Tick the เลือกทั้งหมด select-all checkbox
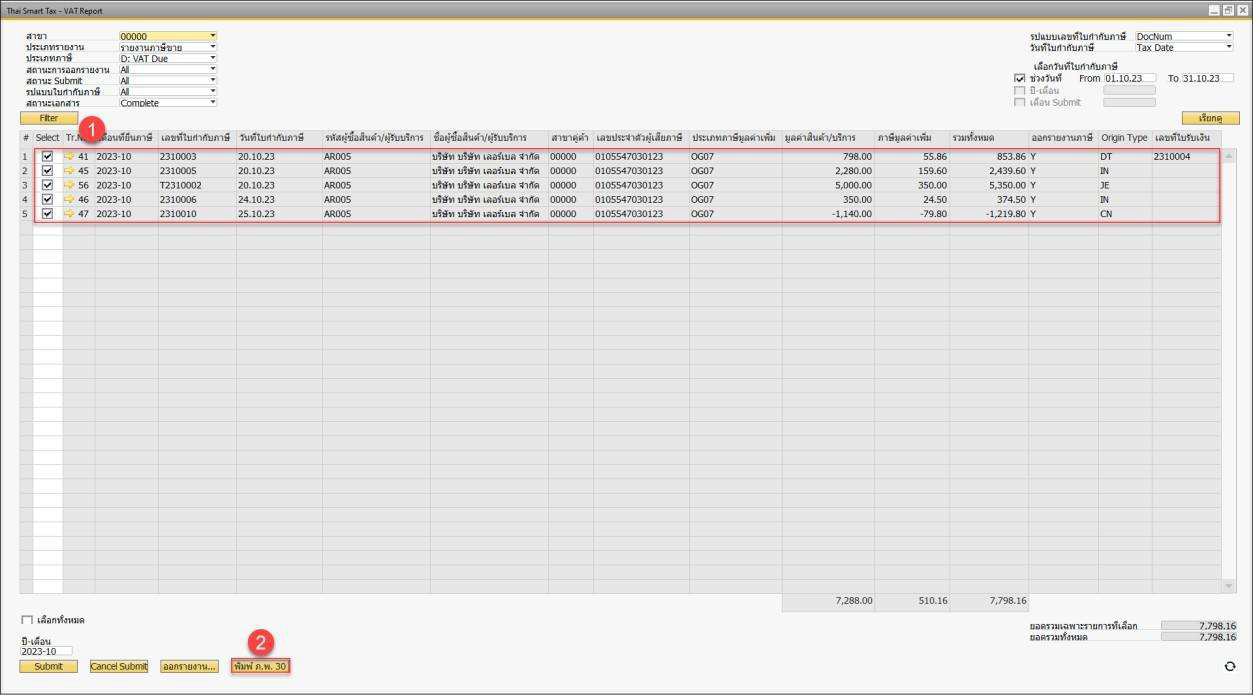Viewport: 1253px width, 695px height. pyautogui.click(x=27, y=620)
